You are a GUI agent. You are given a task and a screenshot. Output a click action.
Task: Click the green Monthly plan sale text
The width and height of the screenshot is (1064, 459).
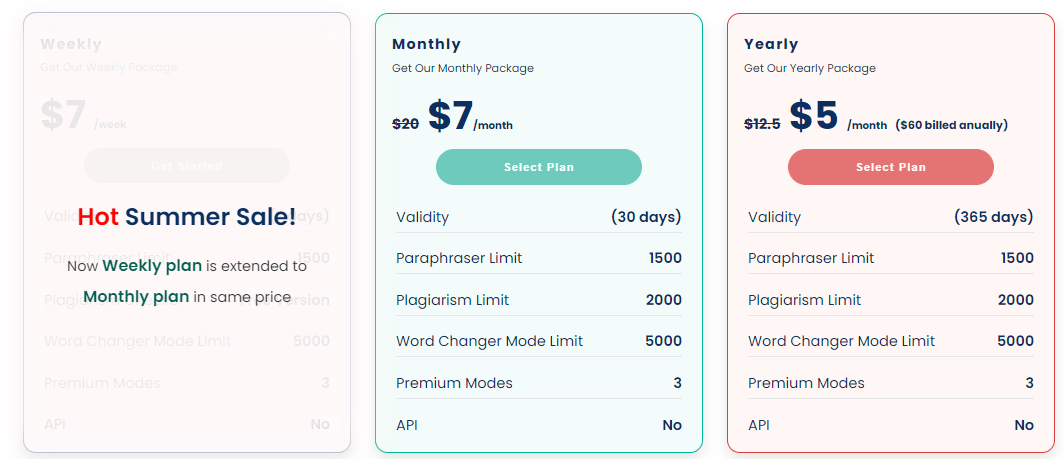click(136, 296)
